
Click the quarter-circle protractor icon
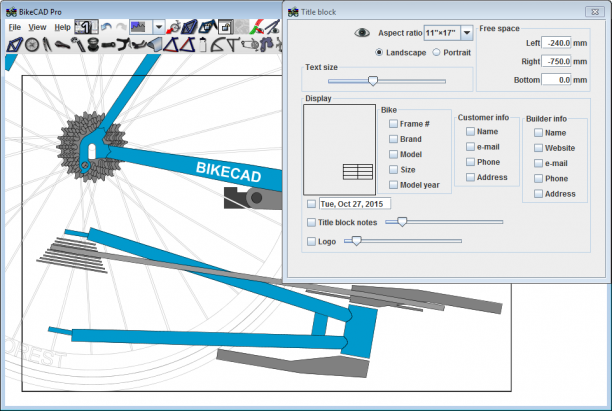[x=218, y=44]
